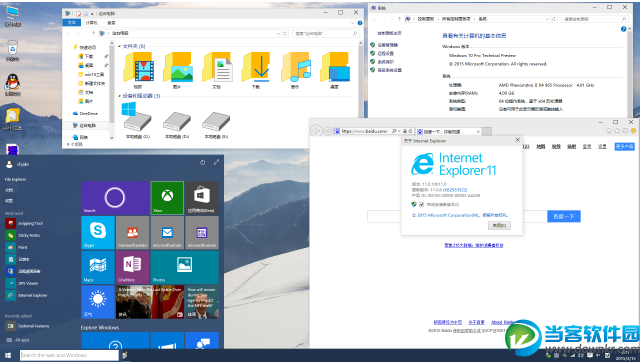
Task: Click the Windows Start button on taskbar
Action: coord(8,356)
